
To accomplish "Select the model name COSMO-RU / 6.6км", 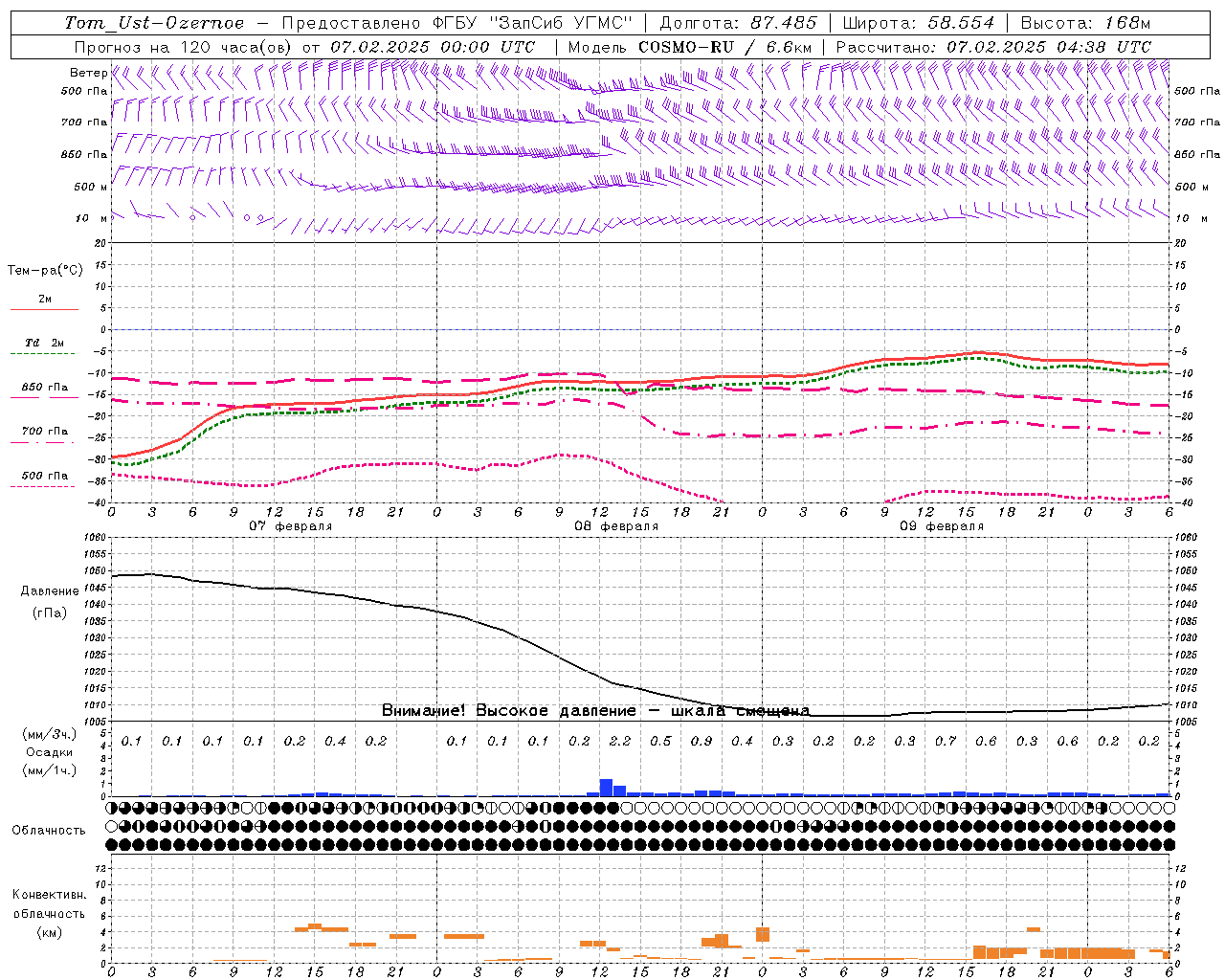I will (725, 47).
